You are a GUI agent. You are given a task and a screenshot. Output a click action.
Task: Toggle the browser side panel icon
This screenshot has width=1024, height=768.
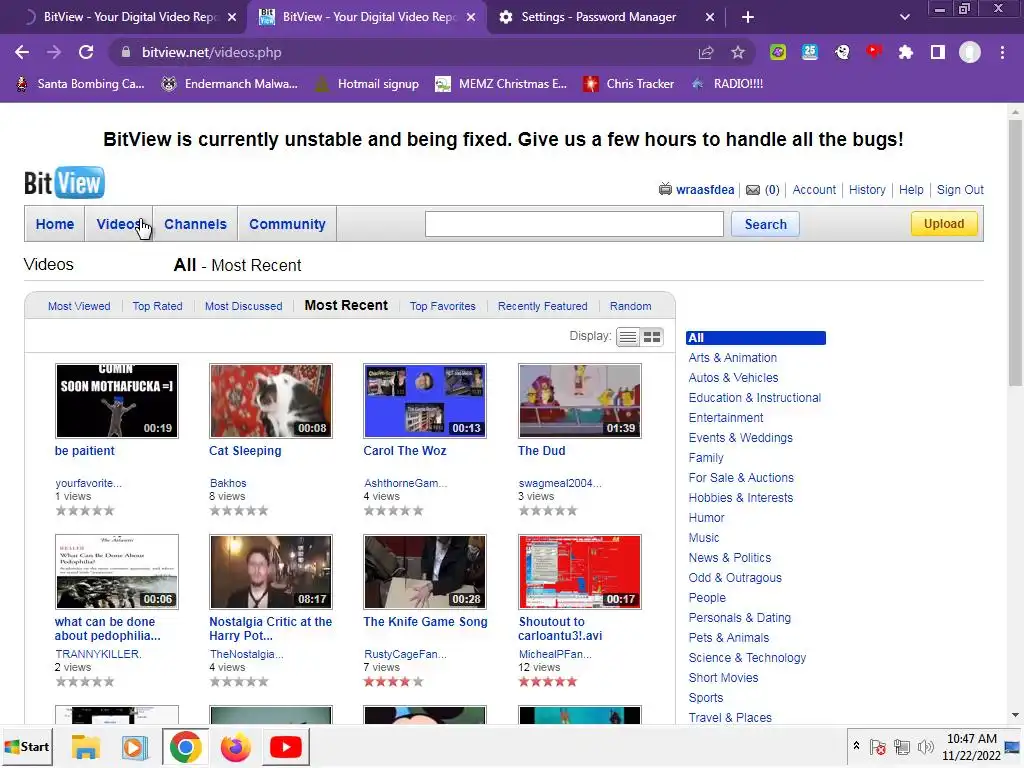coord(938,52)
